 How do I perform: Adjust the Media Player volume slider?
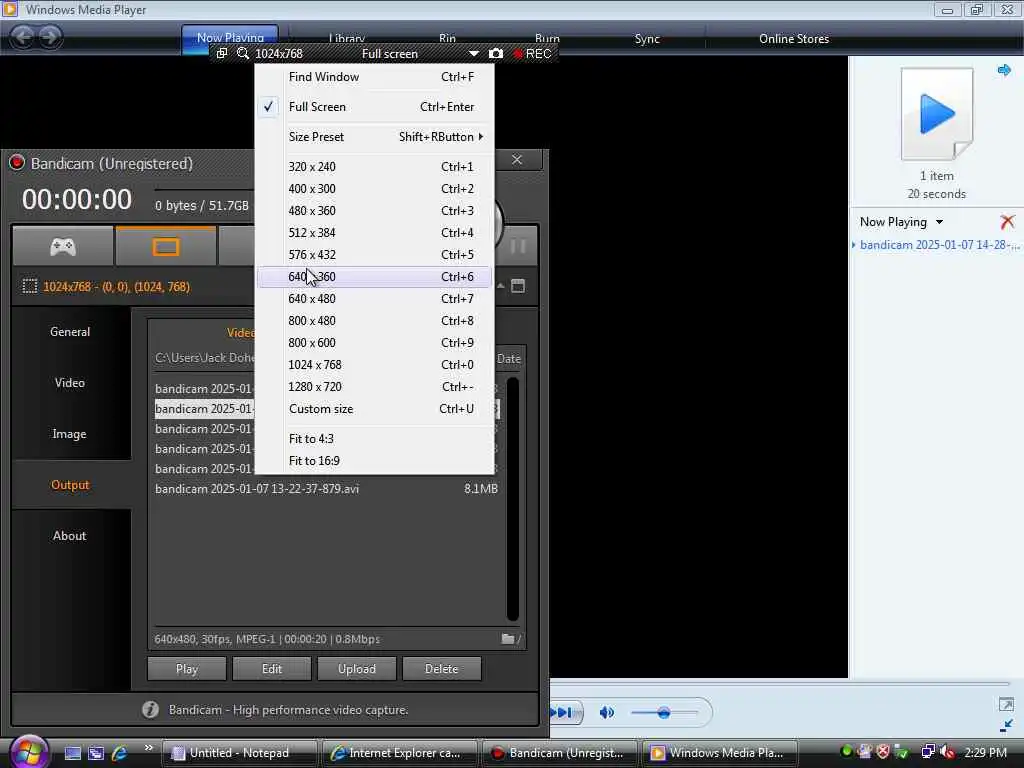click(664, 712)
